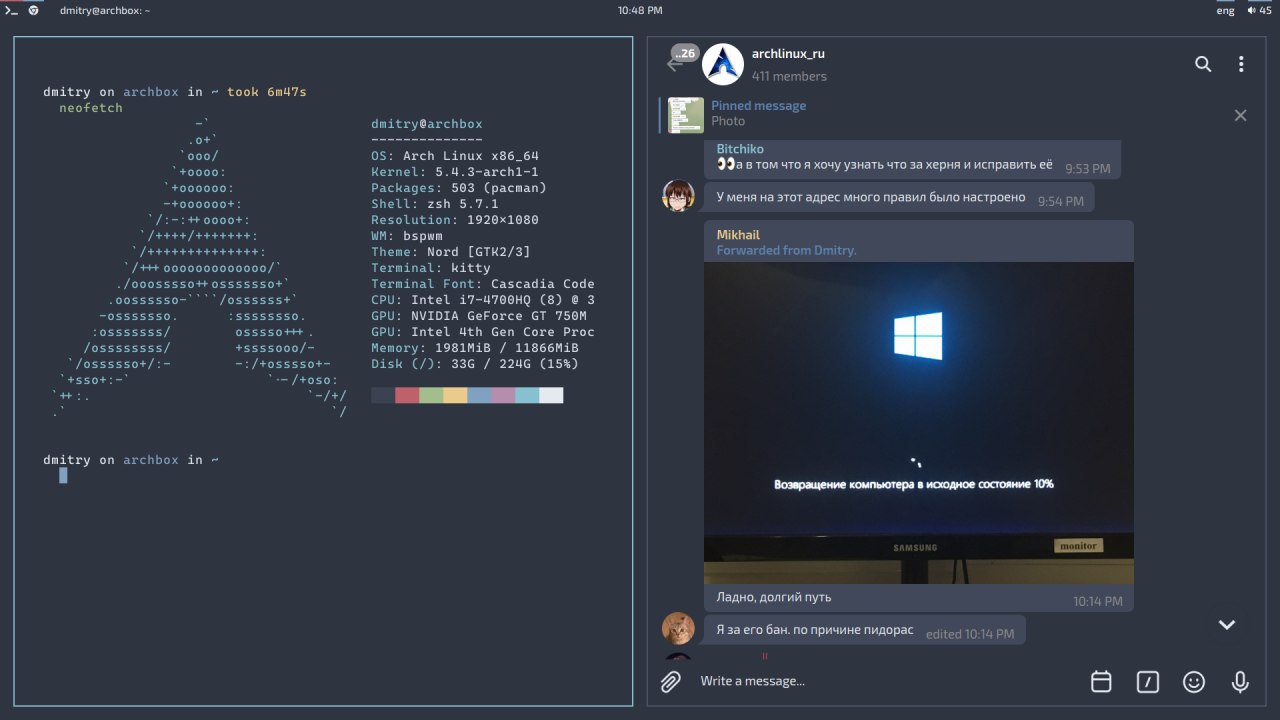
Task: Click archlinux_ru chat title
Action: 788,54
